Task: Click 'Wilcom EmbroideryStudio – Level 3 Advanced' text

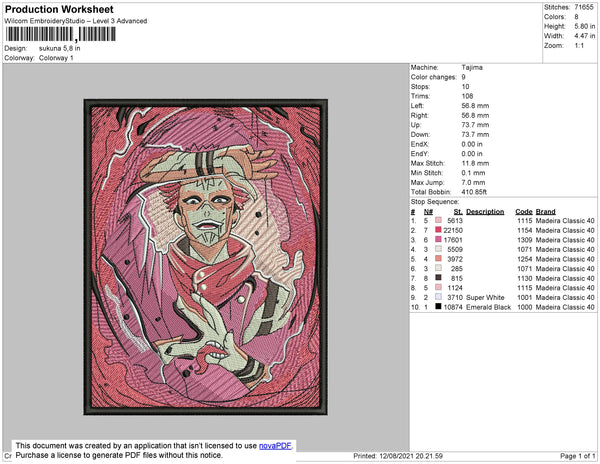Action: [x=76, y=21]
